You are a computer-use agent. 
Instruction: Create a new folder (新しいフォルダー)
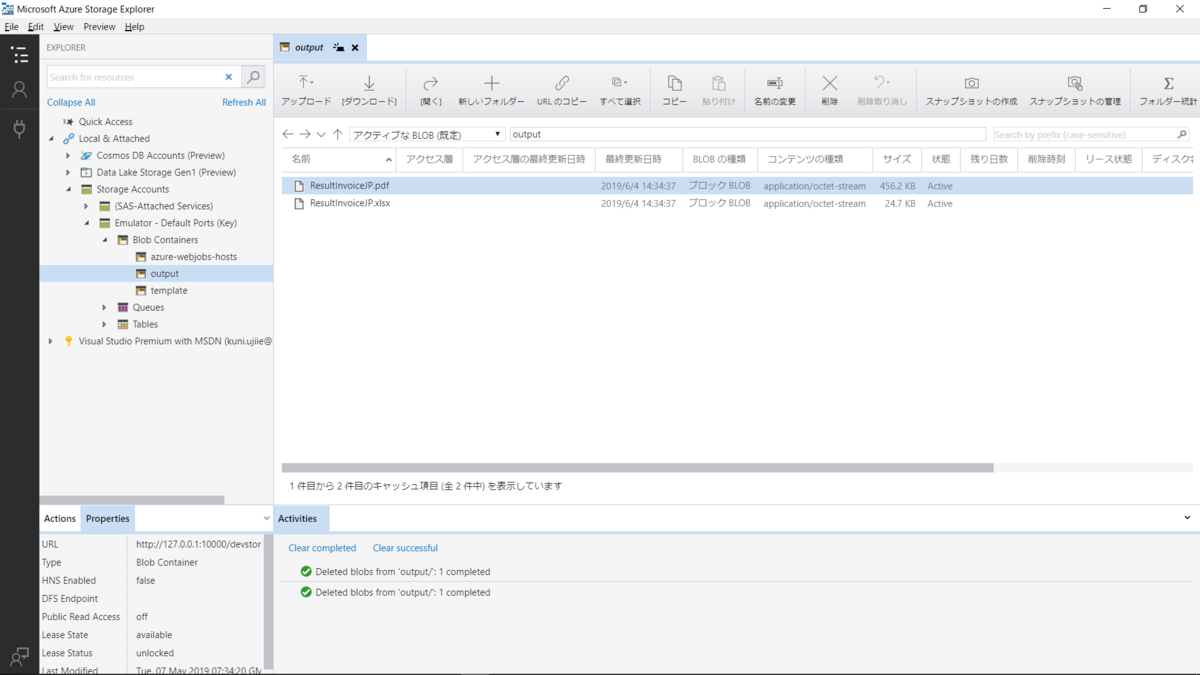(x=491, y=90)
